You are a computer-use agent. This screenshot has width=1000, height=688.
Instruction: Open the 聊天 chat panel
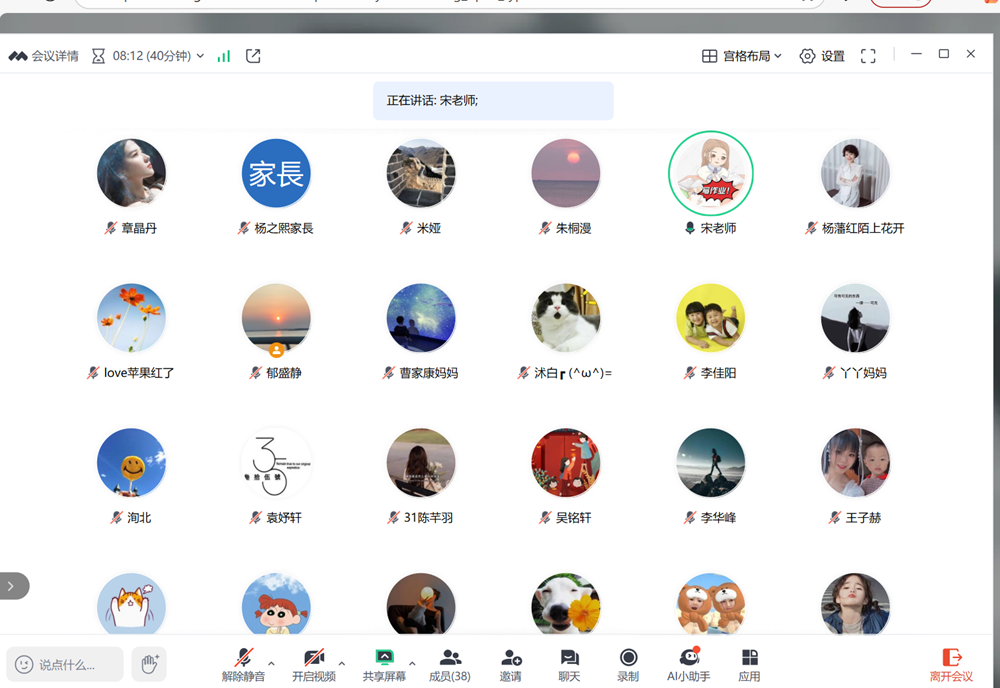click(569, 664)
